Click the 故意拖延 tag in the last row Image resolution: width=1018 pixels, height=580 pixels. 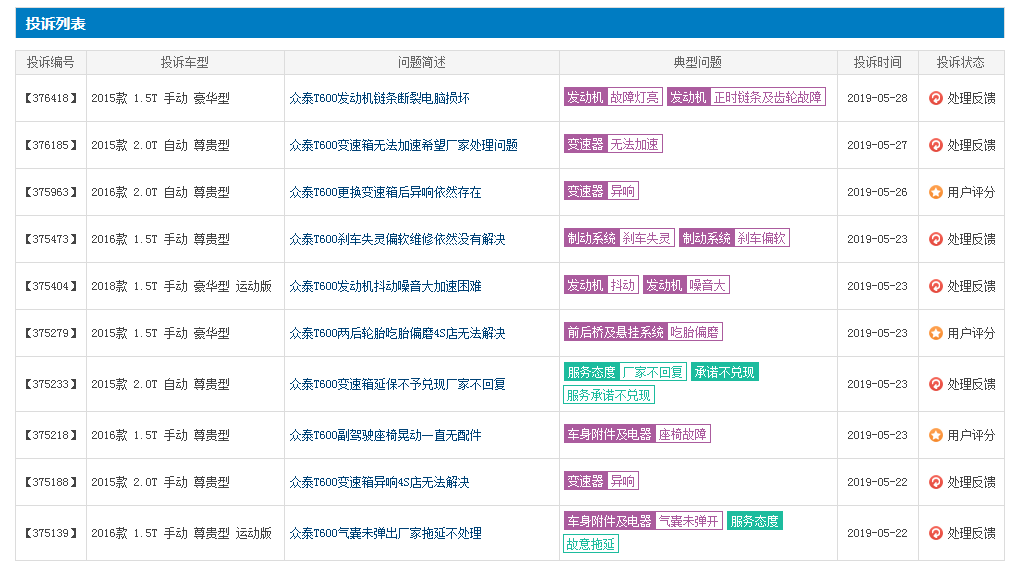pos(591,544)
